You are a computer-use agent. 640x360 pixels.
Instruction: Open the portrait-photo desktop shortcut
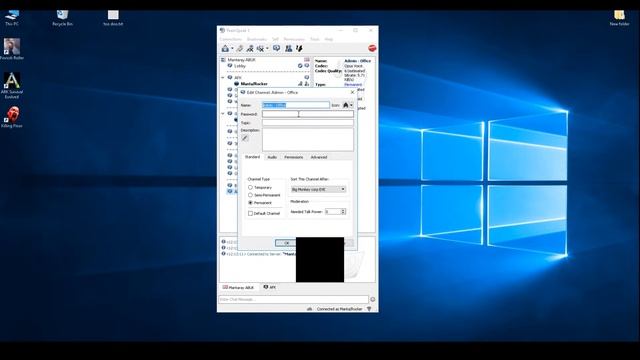tap(12, 49)
